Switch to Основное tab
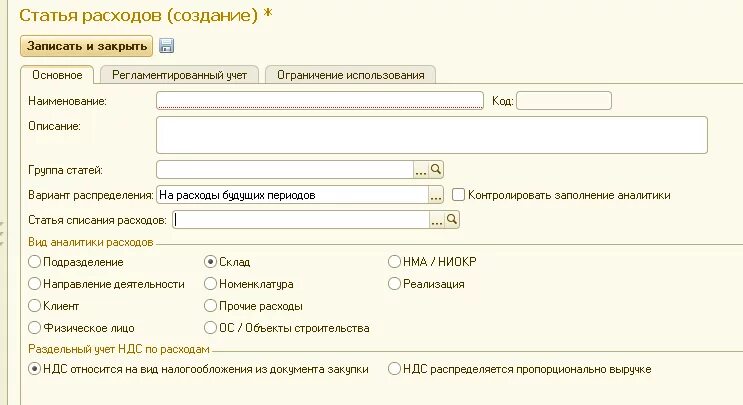This screenshot has width=743, height=405. pos(57,75)
